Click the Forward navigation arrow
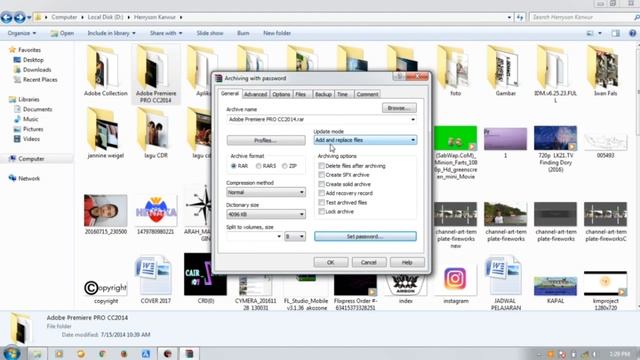The height and width of the screenshot is (360, 640). tap(20, 17)
